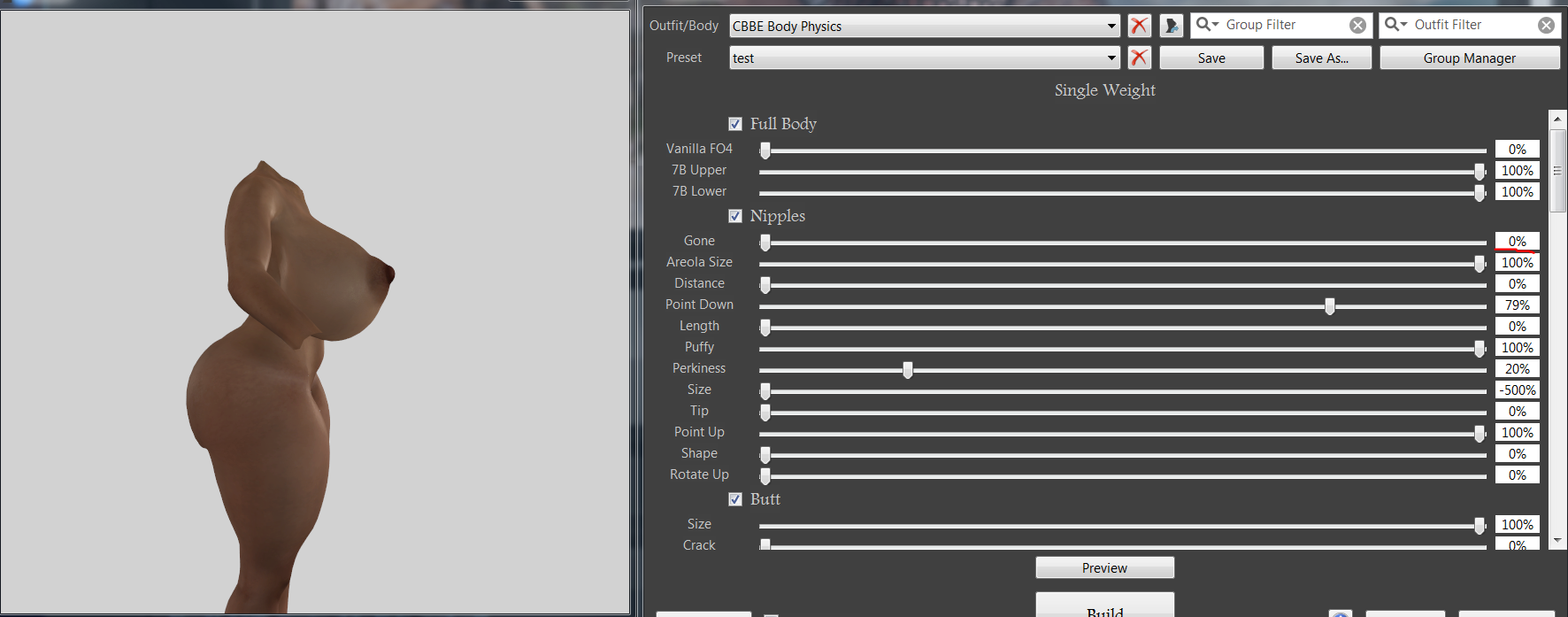Click the Point Down slider handle
1568x617 pixels.
point(1329,306)
